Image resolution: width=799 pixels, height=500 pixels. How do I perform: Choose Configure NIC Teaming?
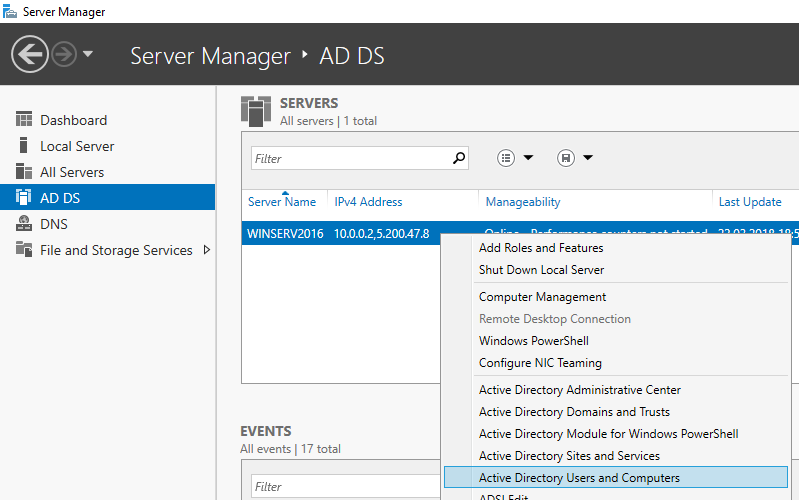[540, 362]
